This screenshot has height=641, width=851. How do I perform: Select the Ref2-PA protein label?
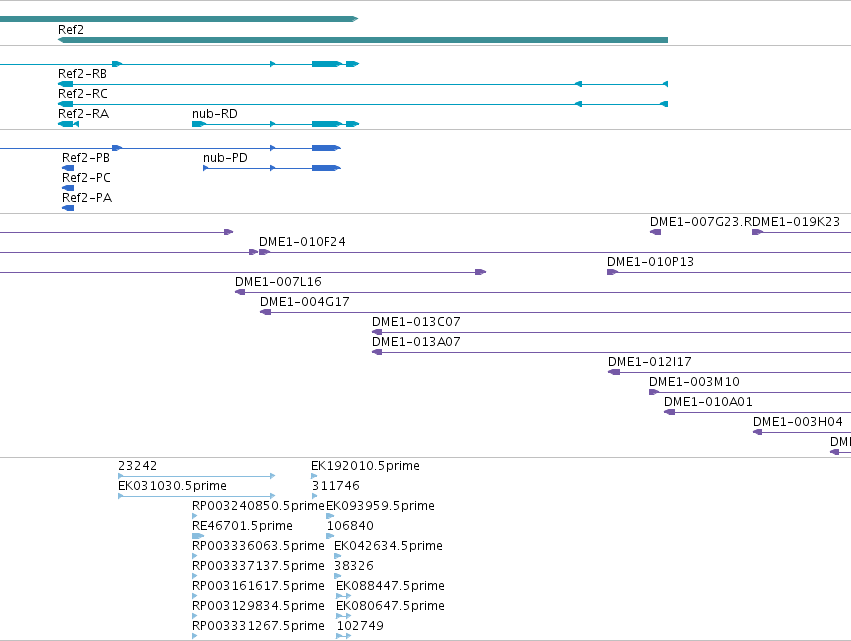[87, 198]
